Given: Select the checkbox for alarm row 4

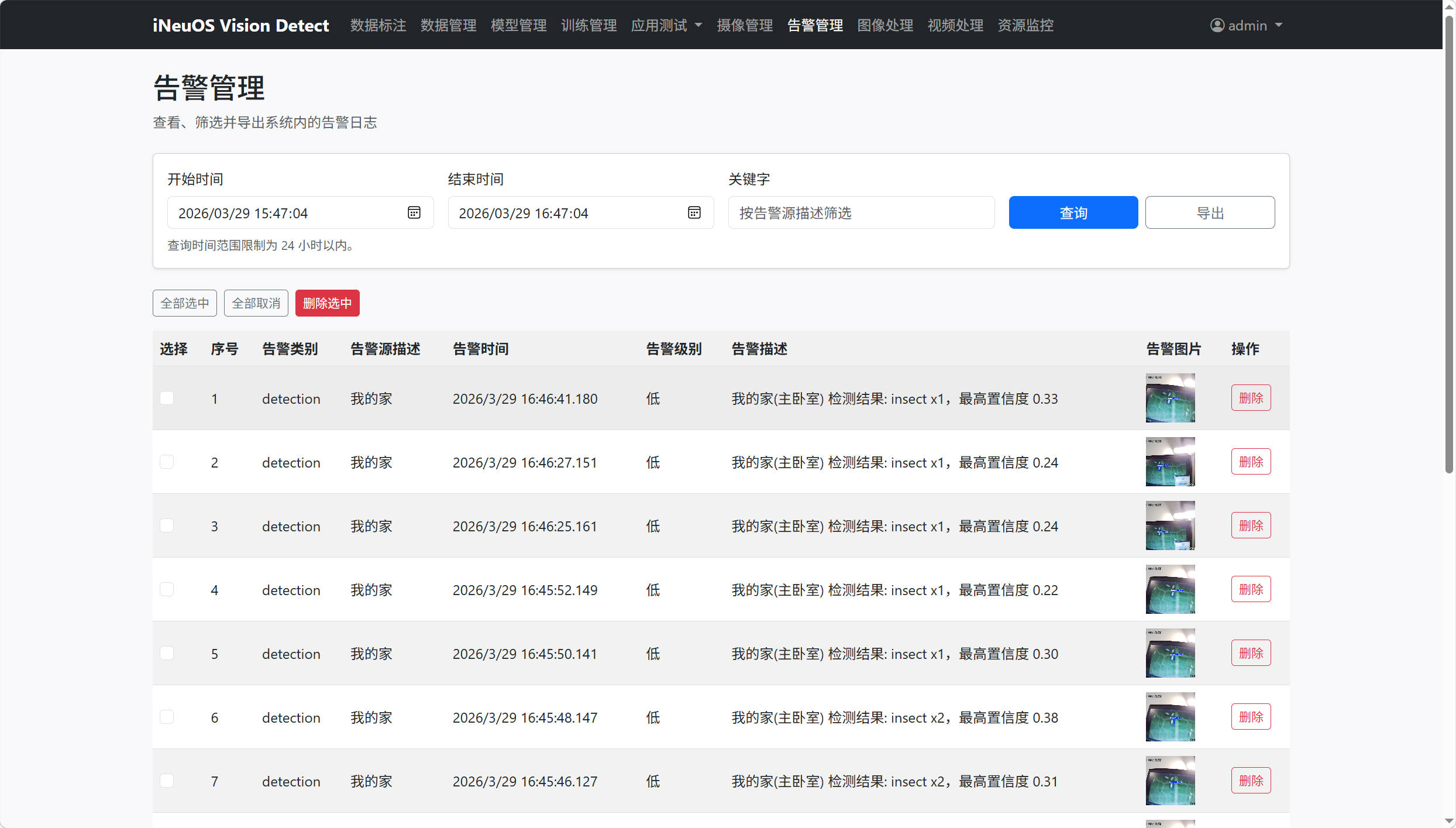Looking at the screenshot, I should (x=167, y=589).
